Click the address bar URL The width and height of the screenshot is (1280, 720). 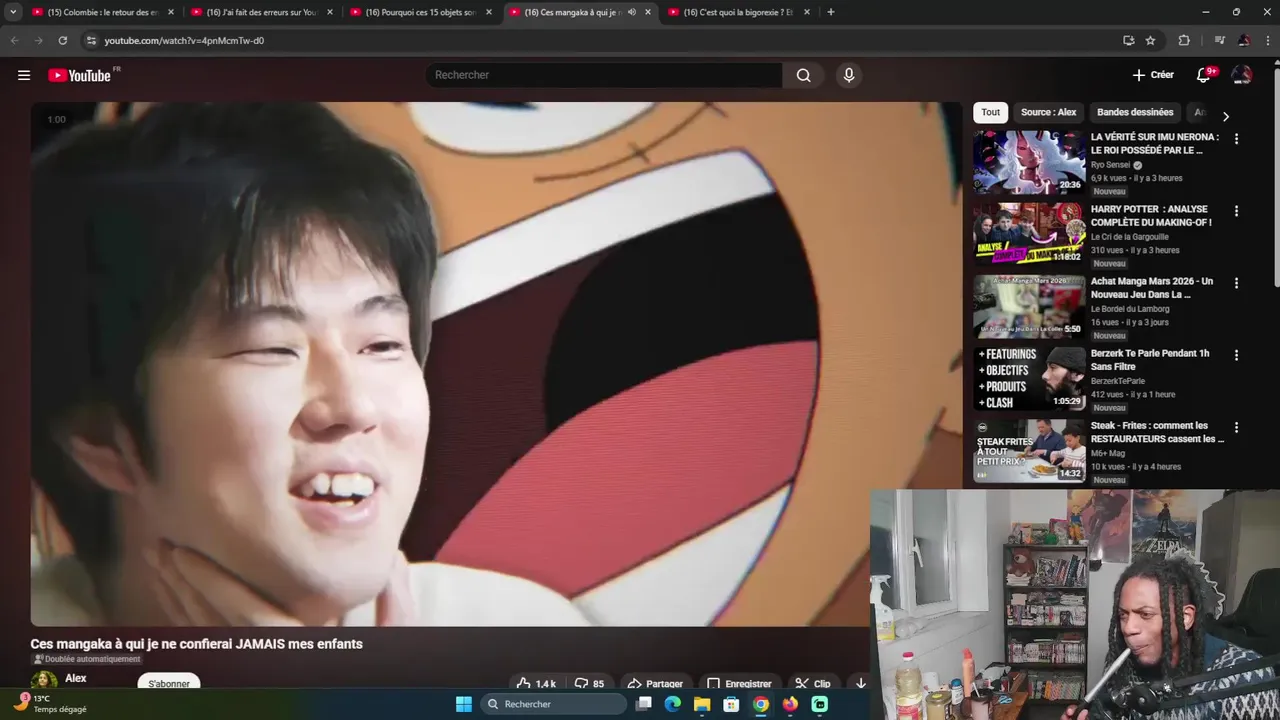click(184, 40)
